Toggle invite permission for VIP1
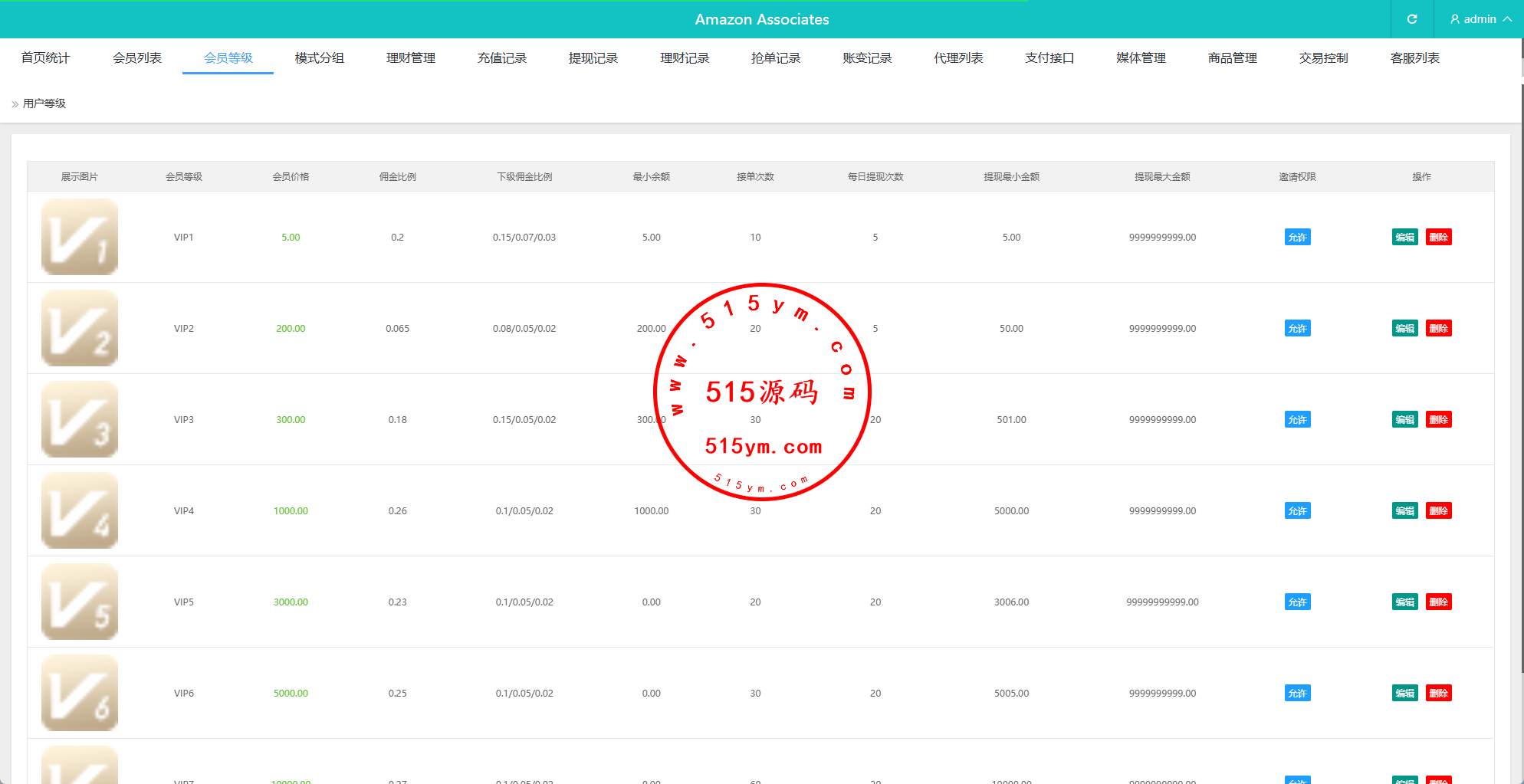Image resolution: width=1524 pixels, height=784 pixels. [x=1297, y=238]
